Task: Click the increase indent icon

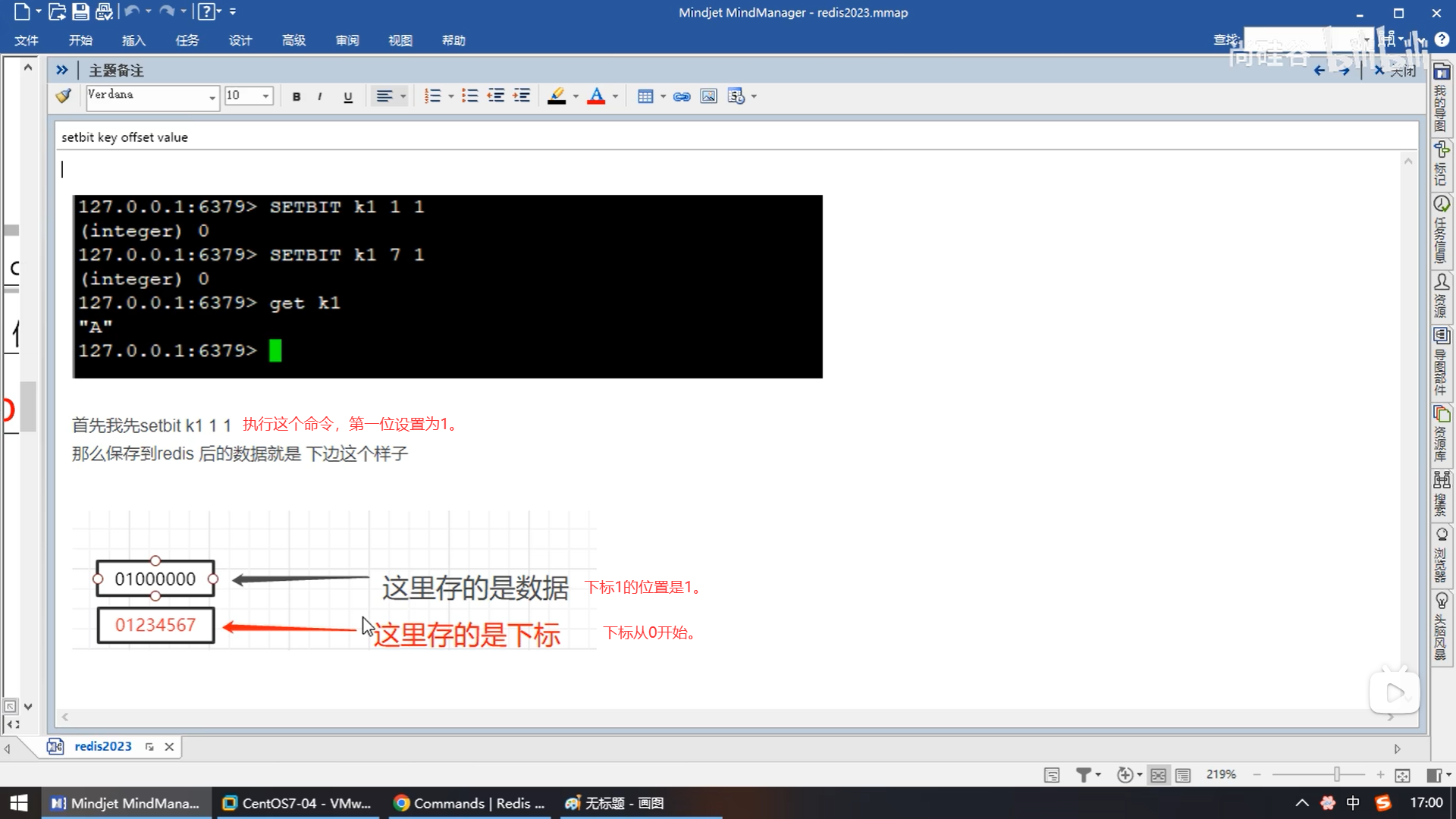Action: point(522,96)
